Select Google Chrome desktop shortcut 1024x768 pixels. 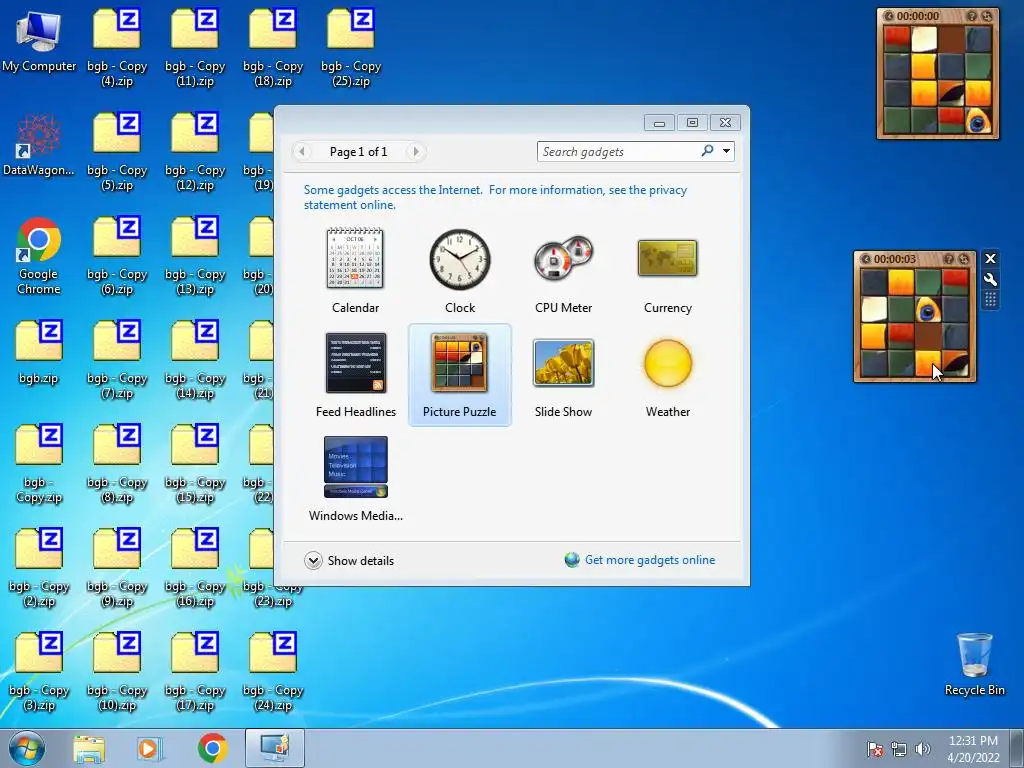(39, 256)
